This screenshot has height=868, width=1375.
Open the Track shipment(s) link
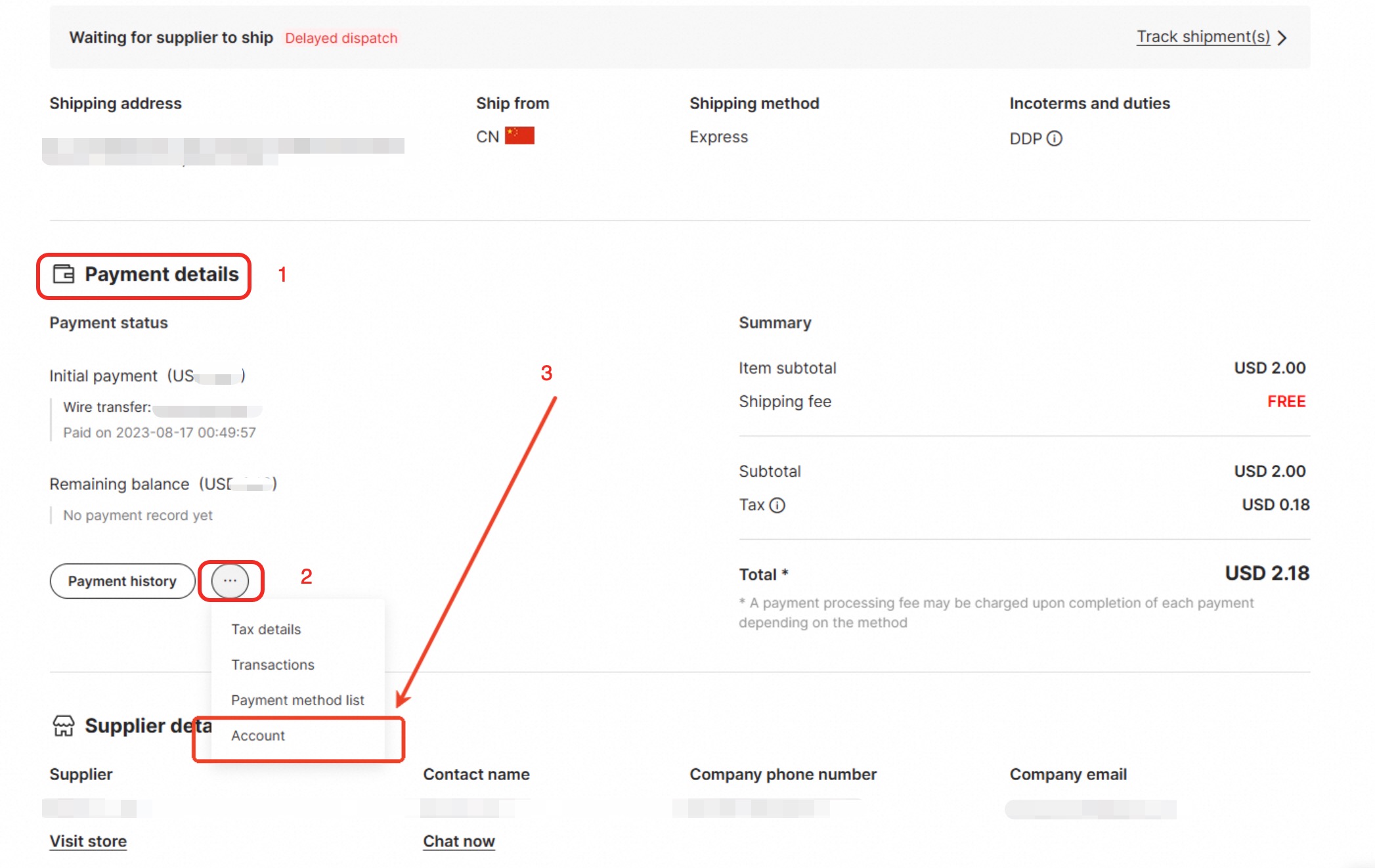(x=1203, y=37)
